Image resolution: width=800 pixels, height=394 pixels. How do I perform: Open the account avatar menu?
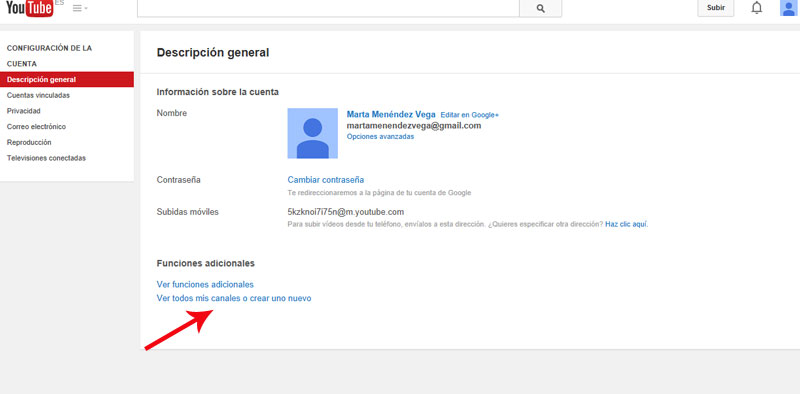pyautogui.click(x=788, y=8)
